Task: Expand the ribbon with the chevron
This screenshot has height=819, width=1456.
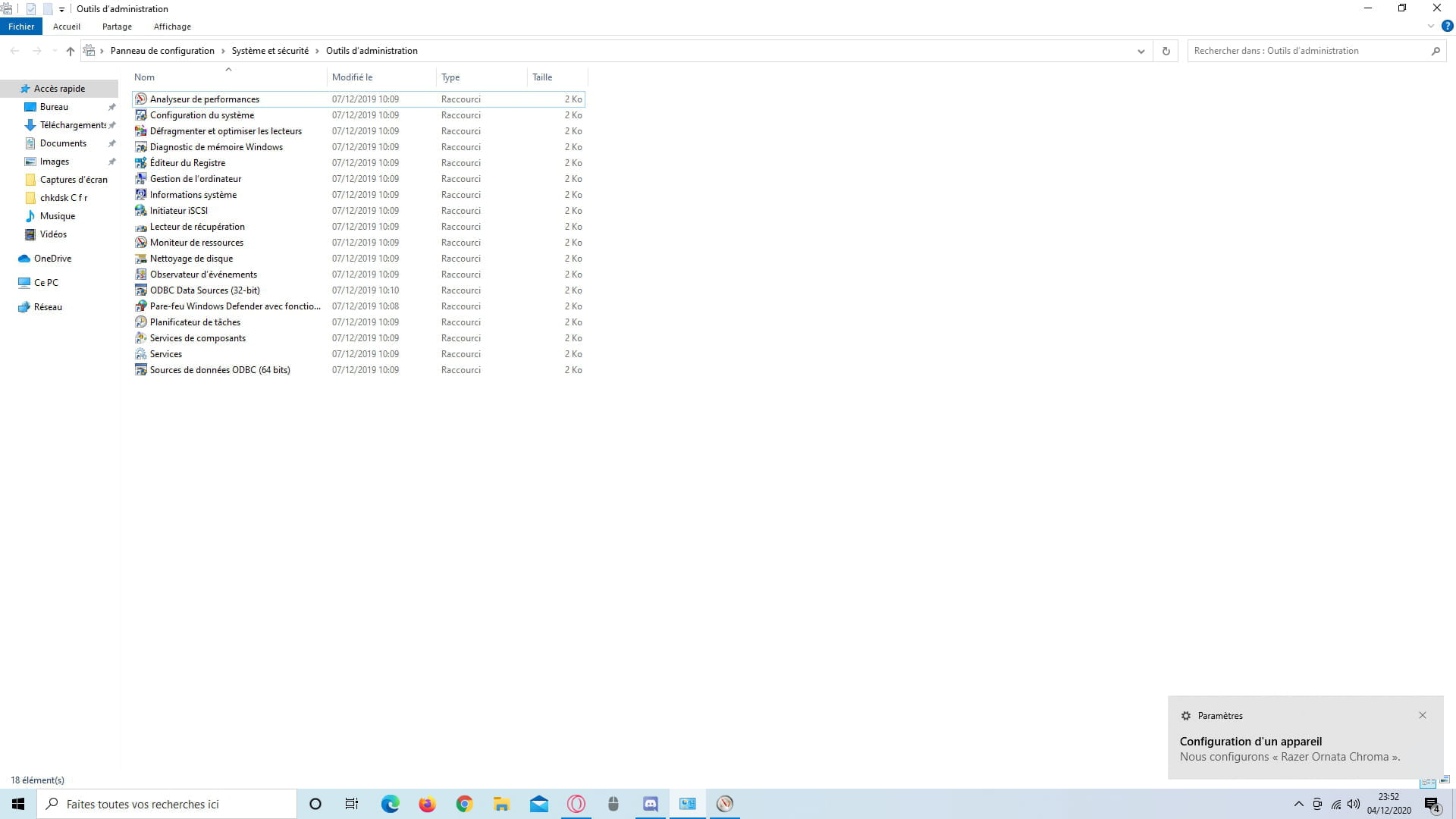Action: (x=1431, y=26)
